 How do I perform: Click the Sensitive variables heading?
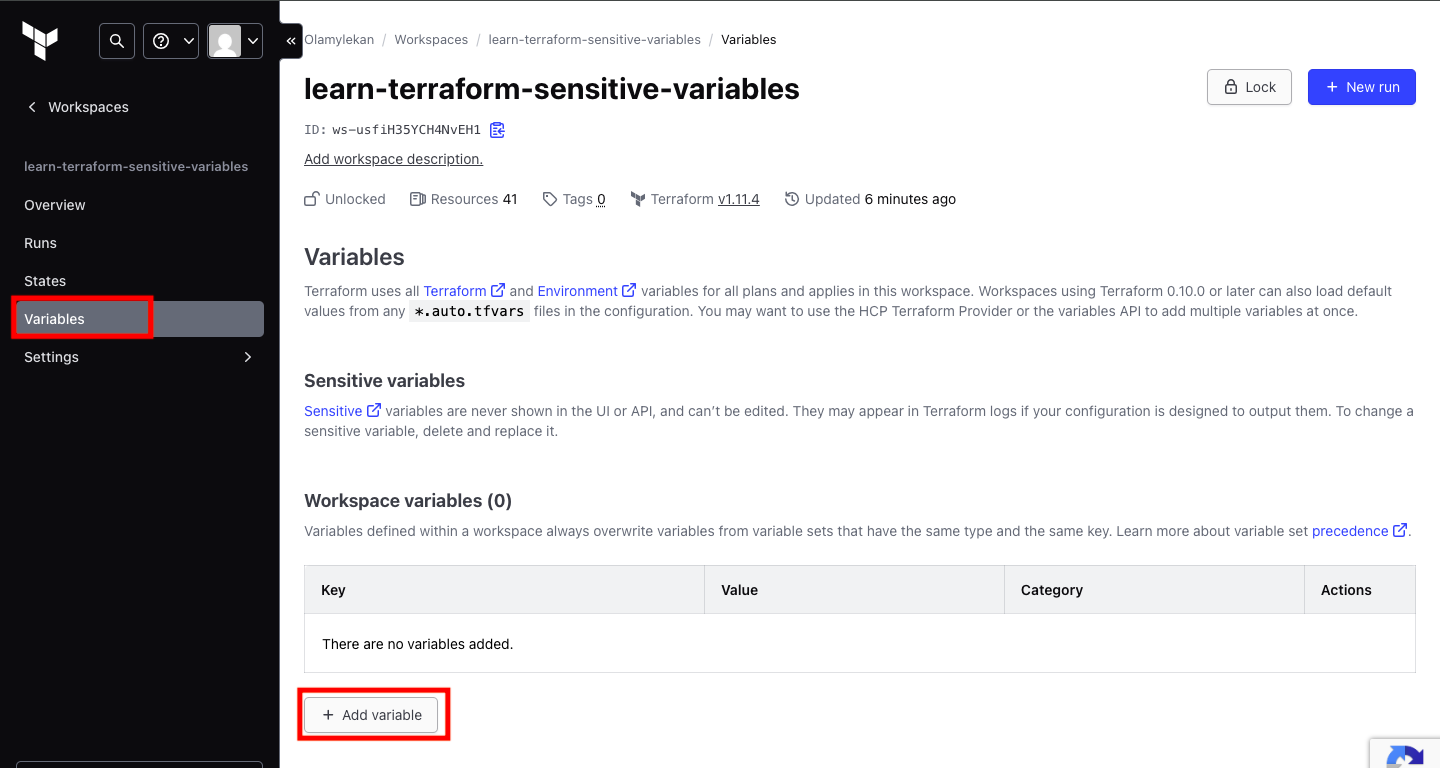[x=384, y=381]
